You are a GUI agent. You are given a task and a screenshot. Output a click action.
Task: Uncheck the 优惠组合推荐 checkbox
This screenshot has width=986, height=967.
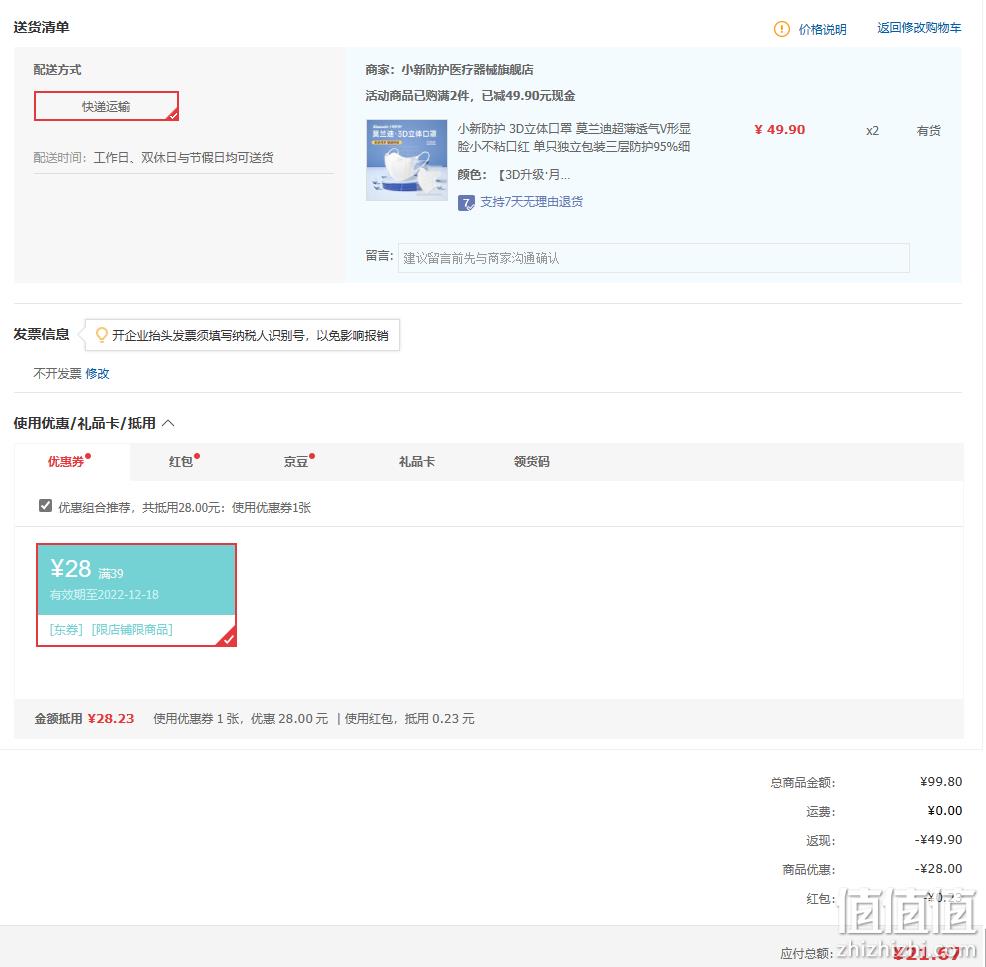45,506
